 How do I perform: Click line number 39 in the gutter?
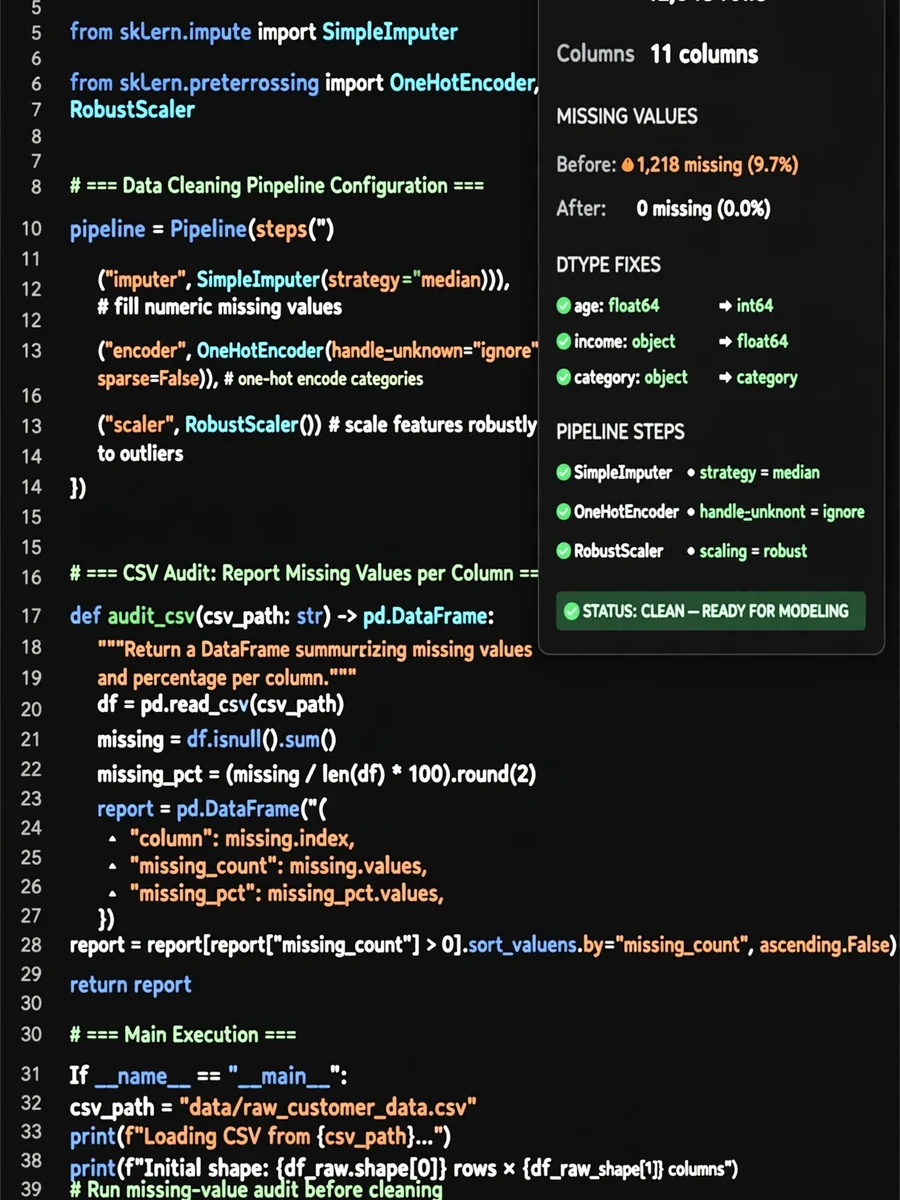[x=31, y=1188]
